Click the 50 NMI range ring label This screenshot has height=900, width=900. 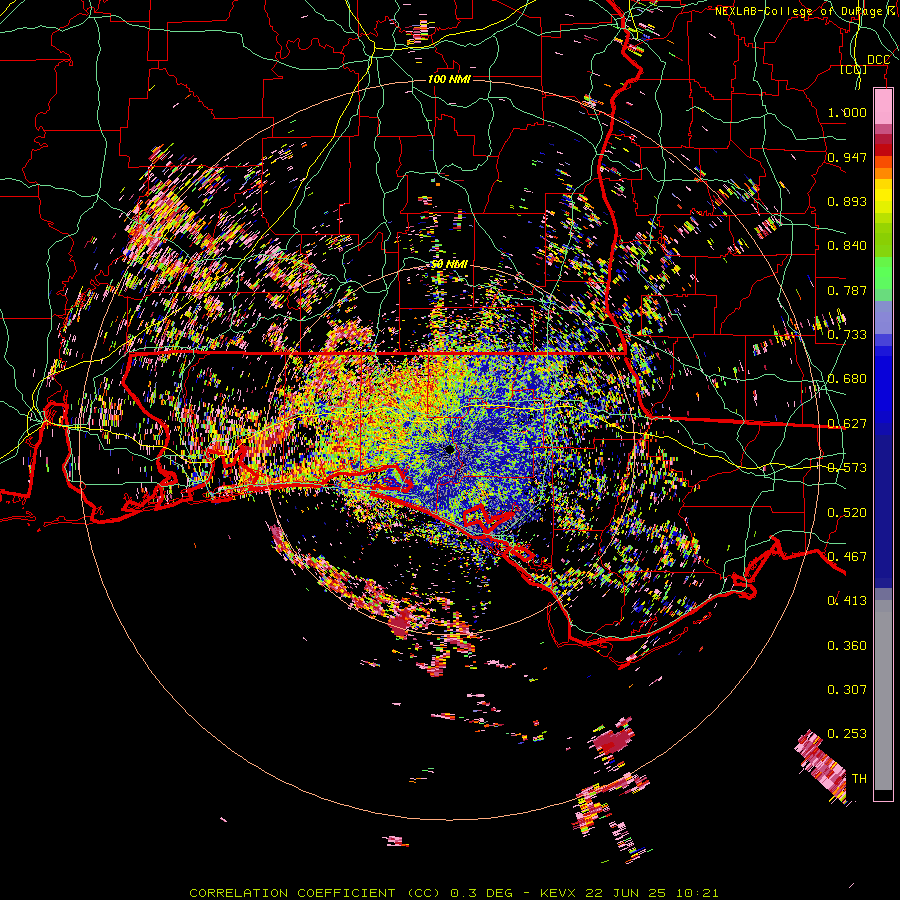click(x=449, y=264)
